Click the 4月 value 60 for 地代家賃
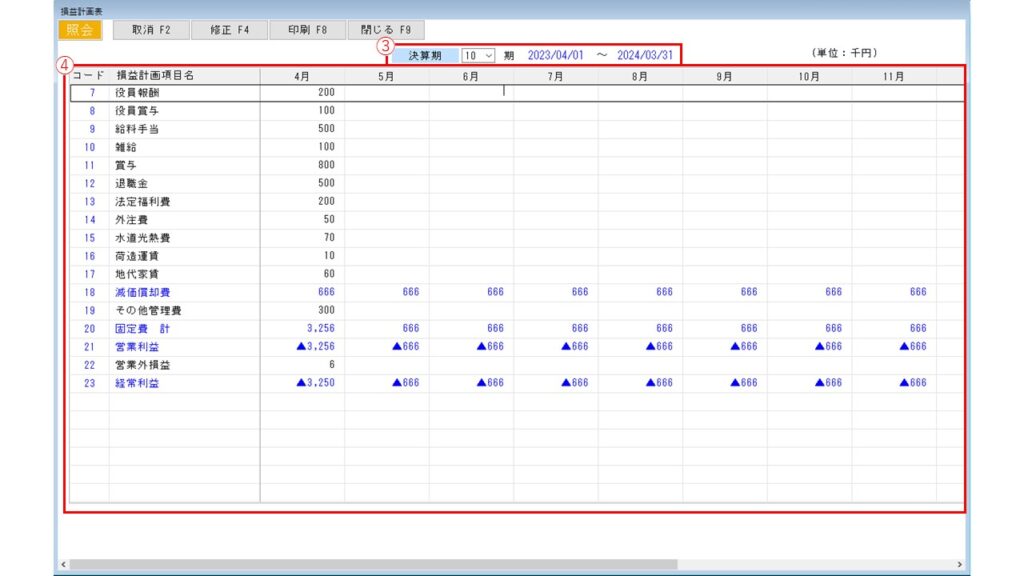 329,274
